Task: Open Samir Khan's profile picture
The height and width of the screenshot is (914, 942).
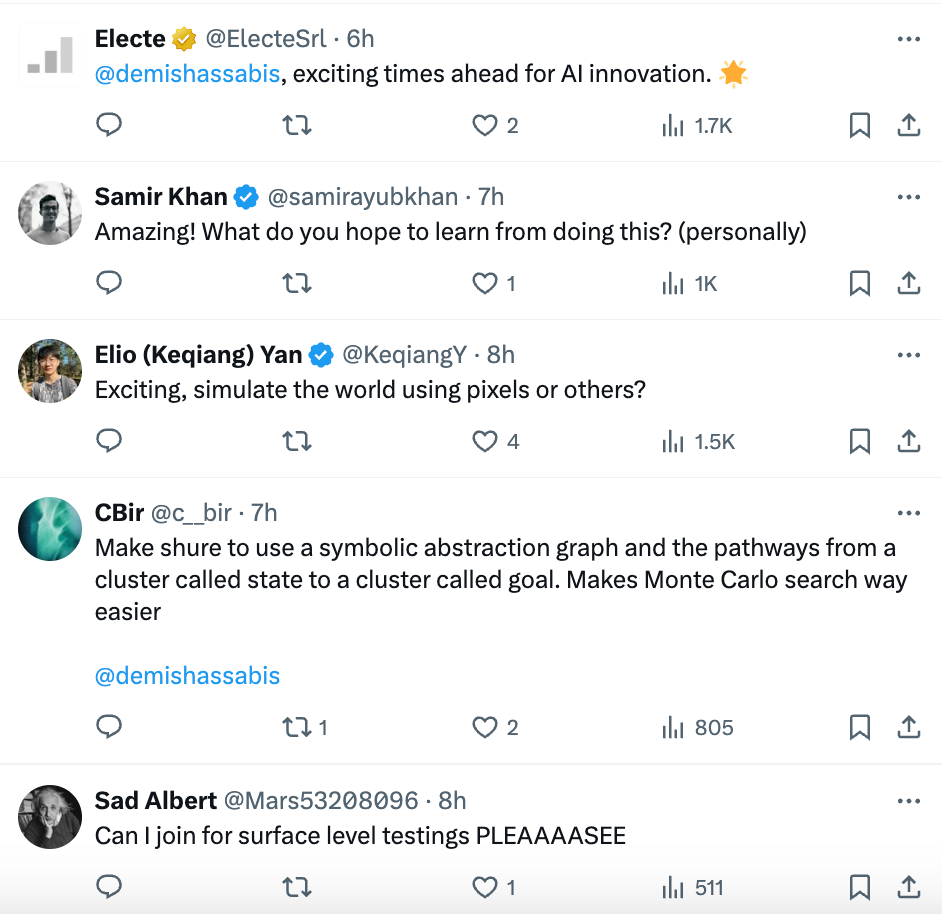Action: pyautogui.click(x=50, y=213)
